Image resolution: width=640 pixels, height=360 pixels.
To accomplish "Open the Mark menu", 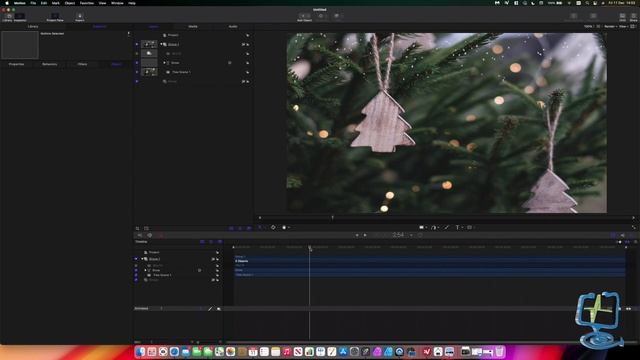I will pyautogui.click(x=56, y=3).
